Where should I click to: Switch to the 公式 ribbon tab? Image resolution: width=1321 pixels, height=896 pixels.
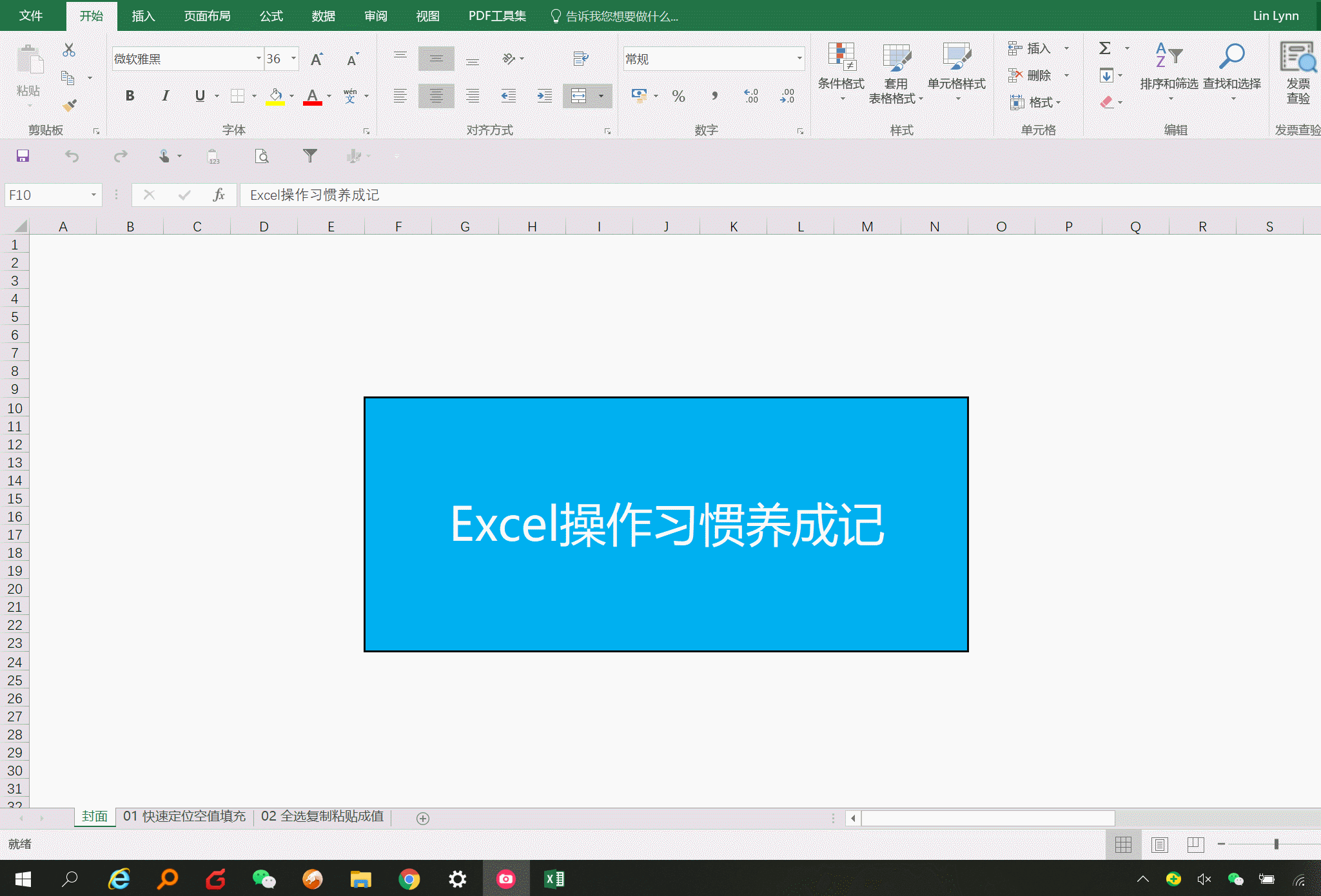[x=271, y=16]
